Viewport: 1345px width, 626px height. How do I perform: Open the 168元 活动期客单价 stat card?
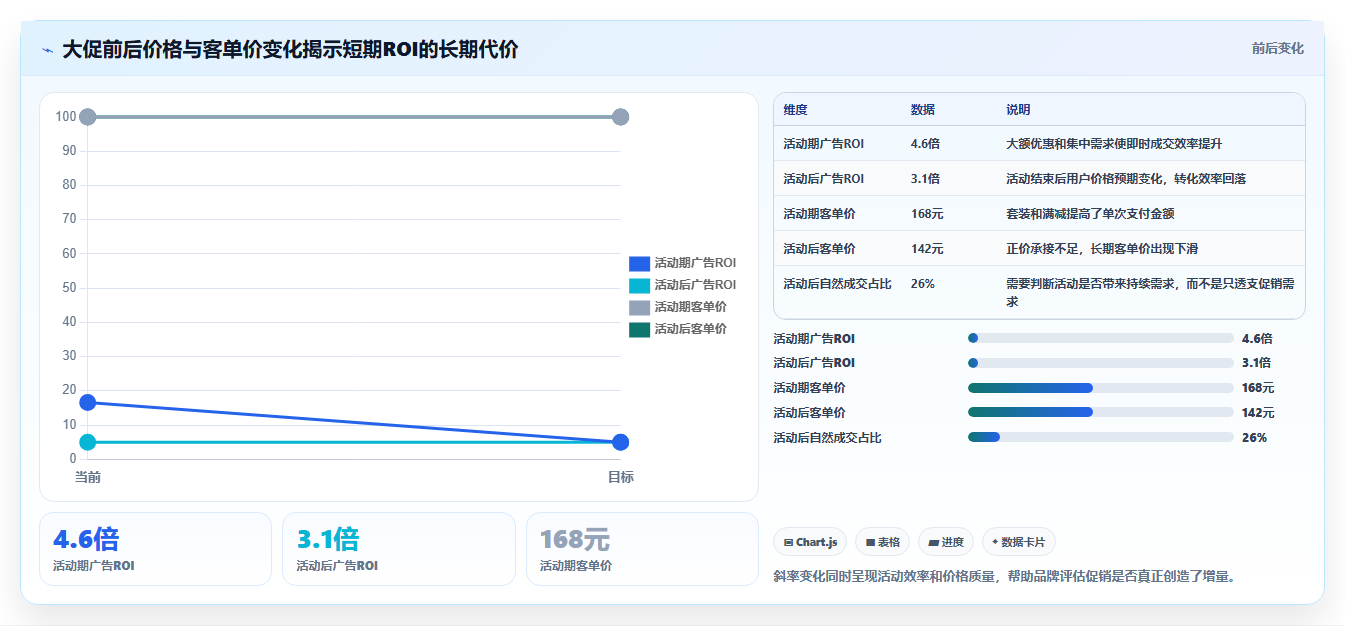coord(642,549)
